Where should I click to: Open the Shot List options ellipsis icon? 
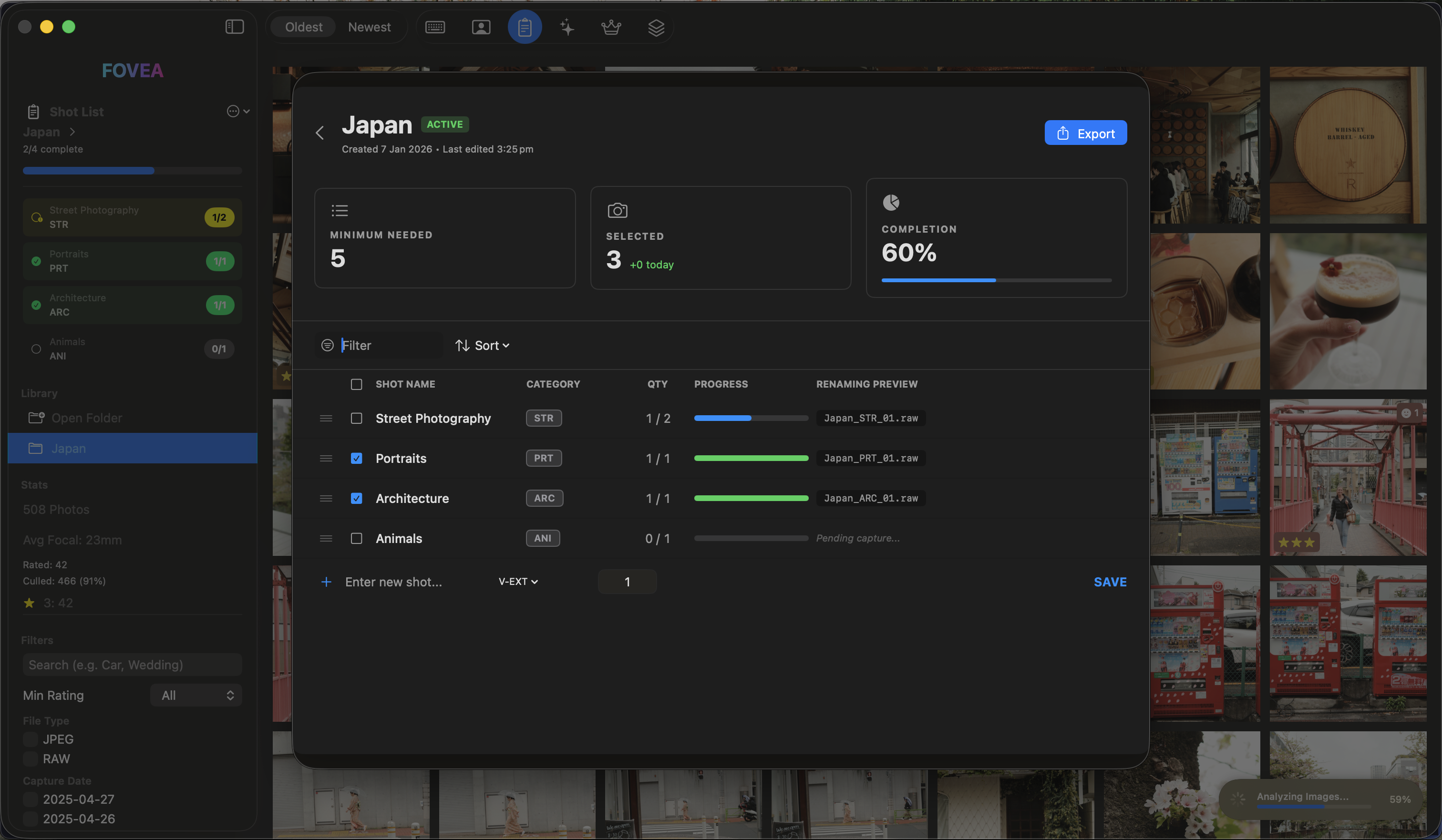pyautogui.click(x=234, y=111)
